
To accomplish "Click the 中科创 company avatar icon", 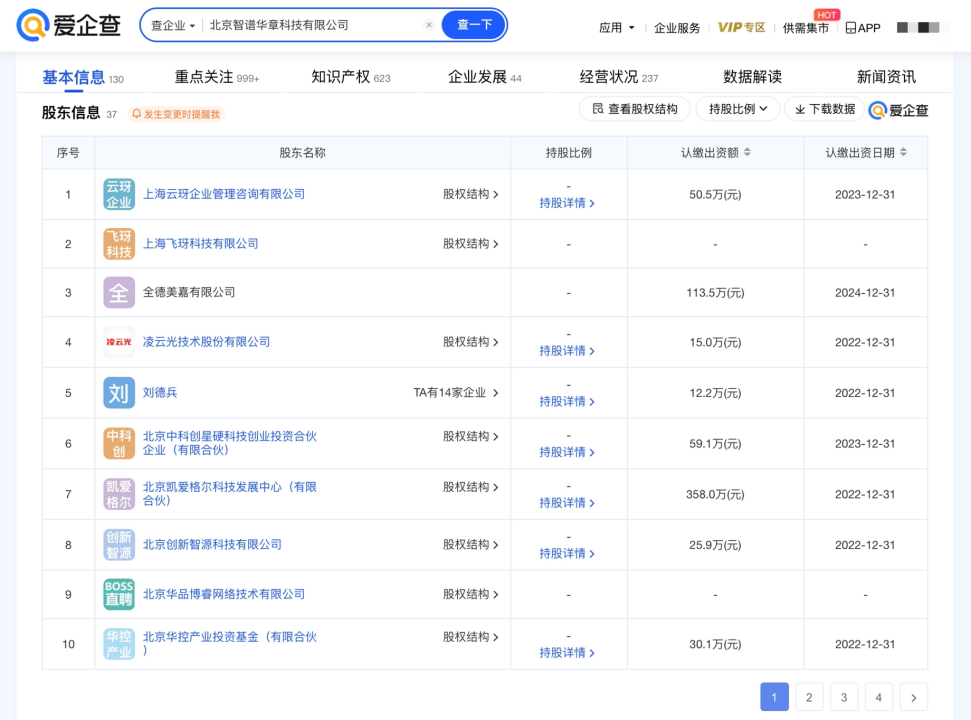I will [119, 443].
